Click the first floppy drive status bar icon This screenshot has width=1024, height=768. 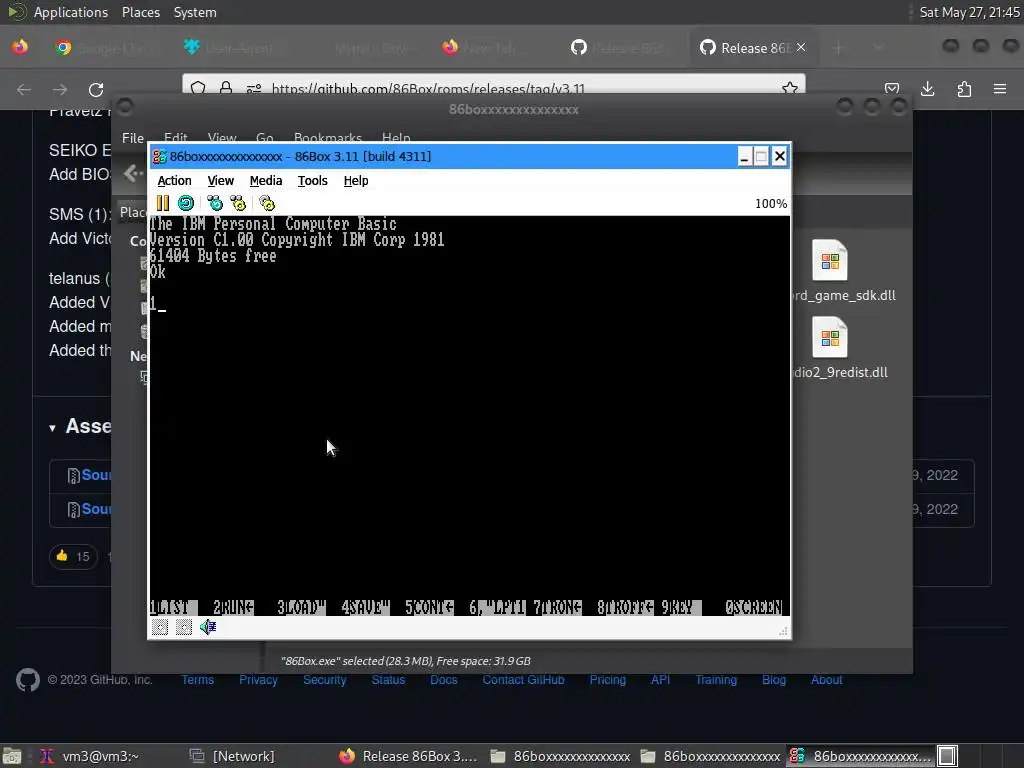pos(160,627)
